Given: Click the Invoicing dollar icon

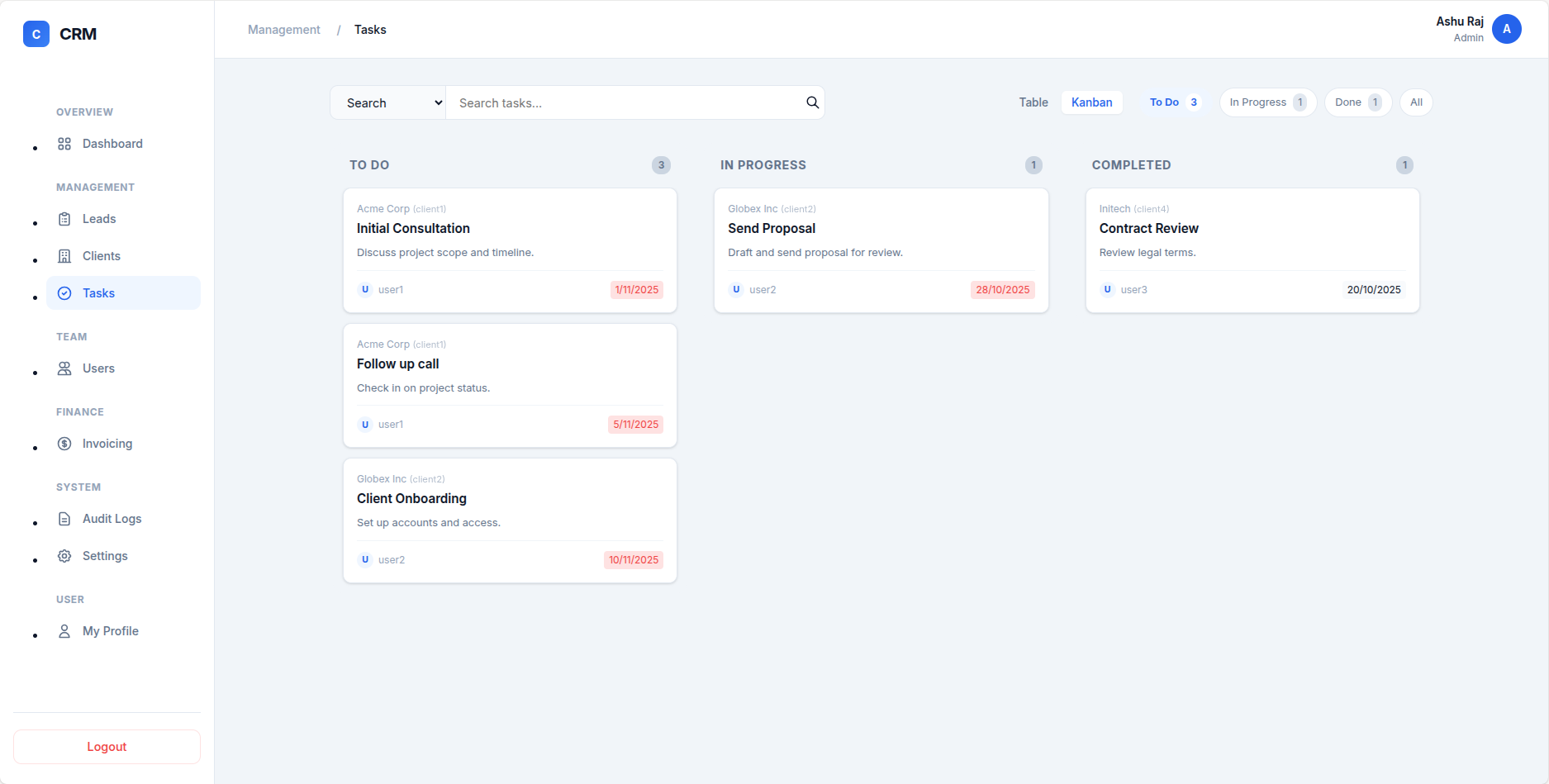Looking at the screenshot, I should pyautogui.click(x=64, y=443).
